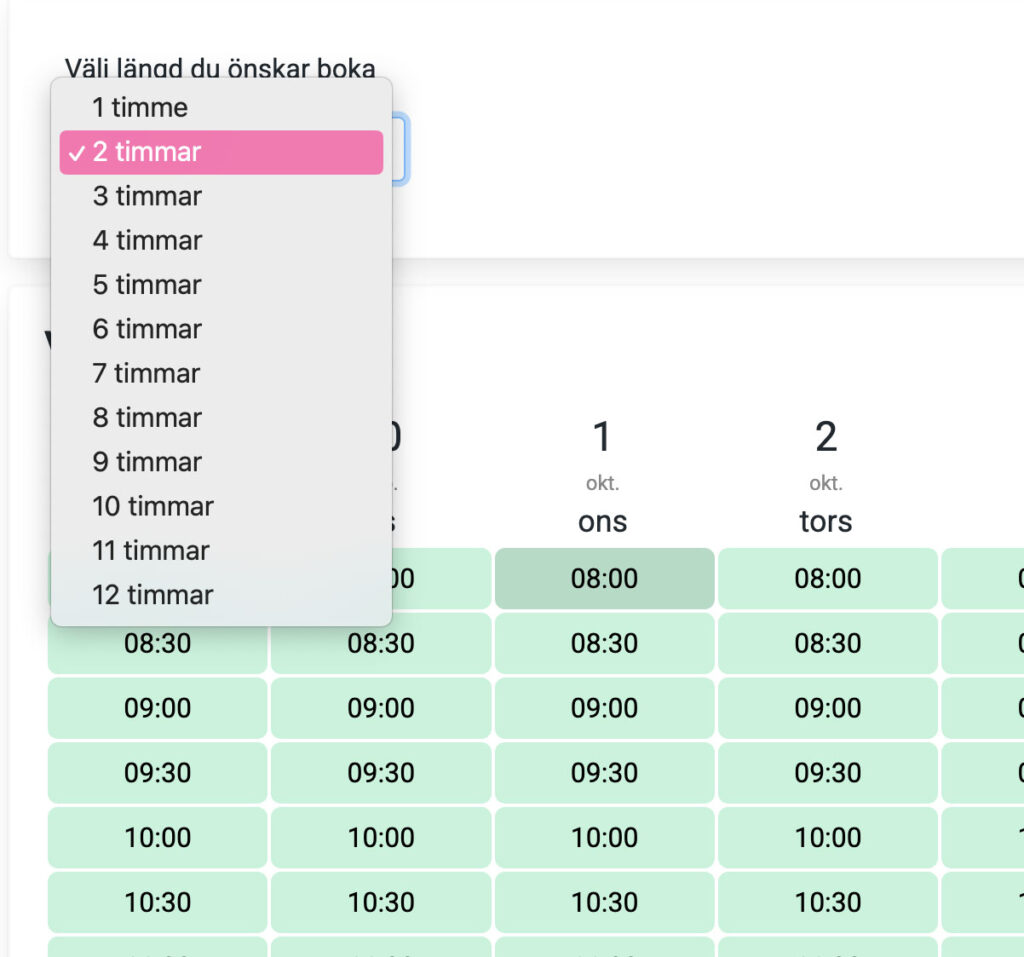Book the 08:00 slot on Wednesday 1 okt
This screenshot has height=957, width=1024.
604,579
